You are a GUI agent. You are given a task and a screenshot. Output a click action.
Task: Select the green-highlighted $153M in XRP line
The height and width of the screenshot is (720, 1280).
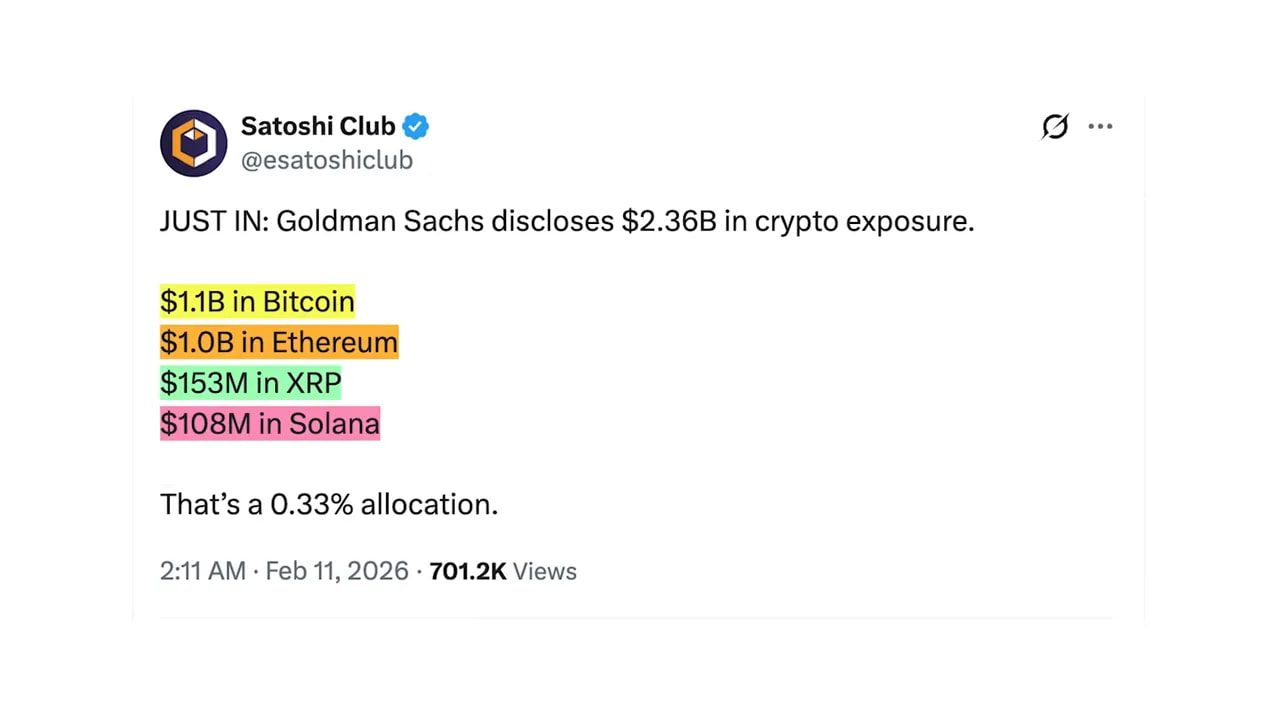click(x=250, y=383)
